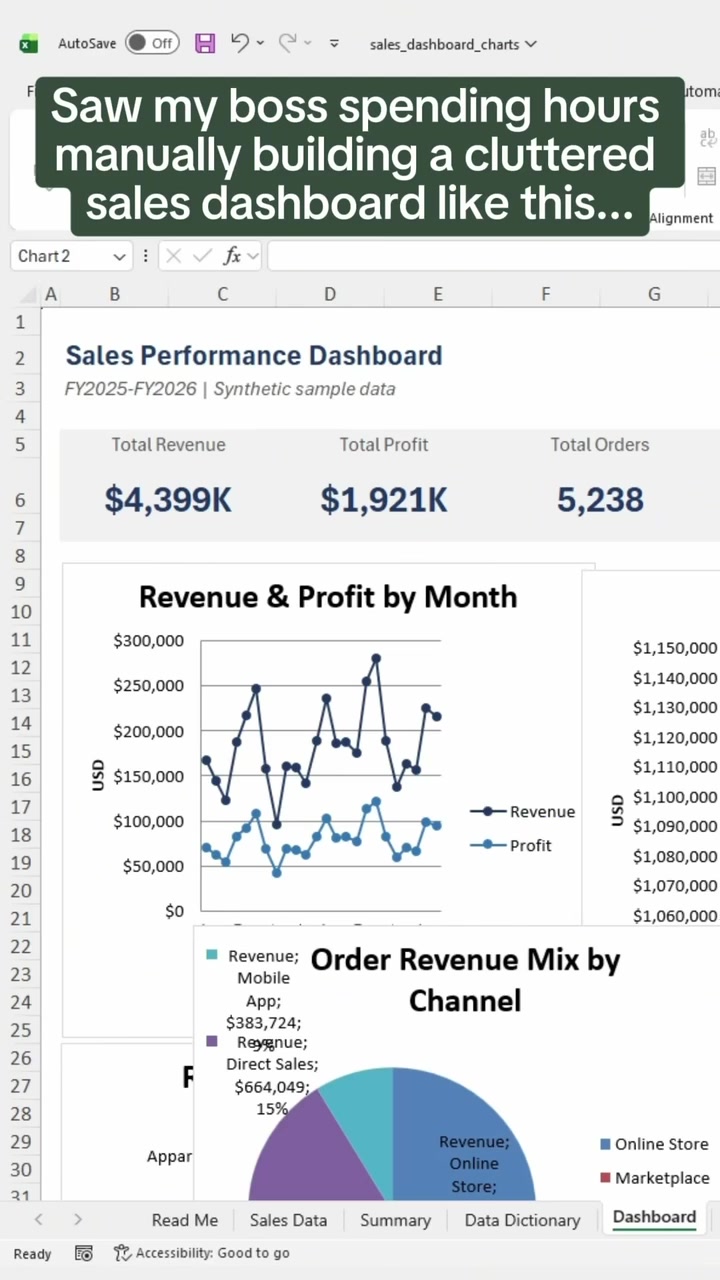Click the Excel application logo icon
The image size is (720, 1280).
coord(29,43)
